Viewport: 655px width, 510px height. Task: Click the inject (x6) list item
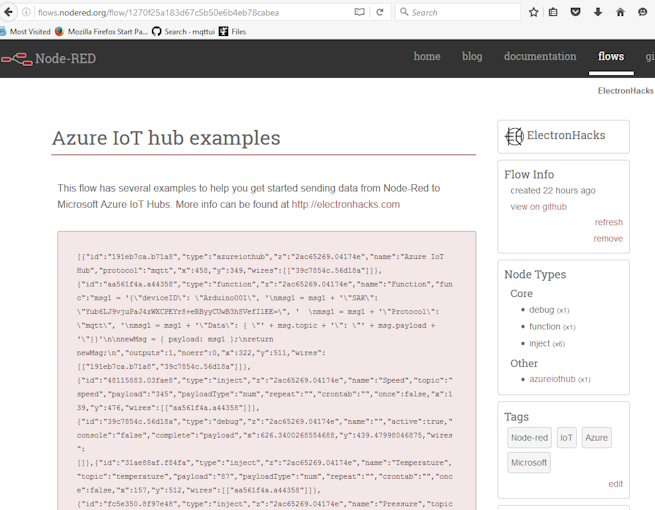click(547, 343)
